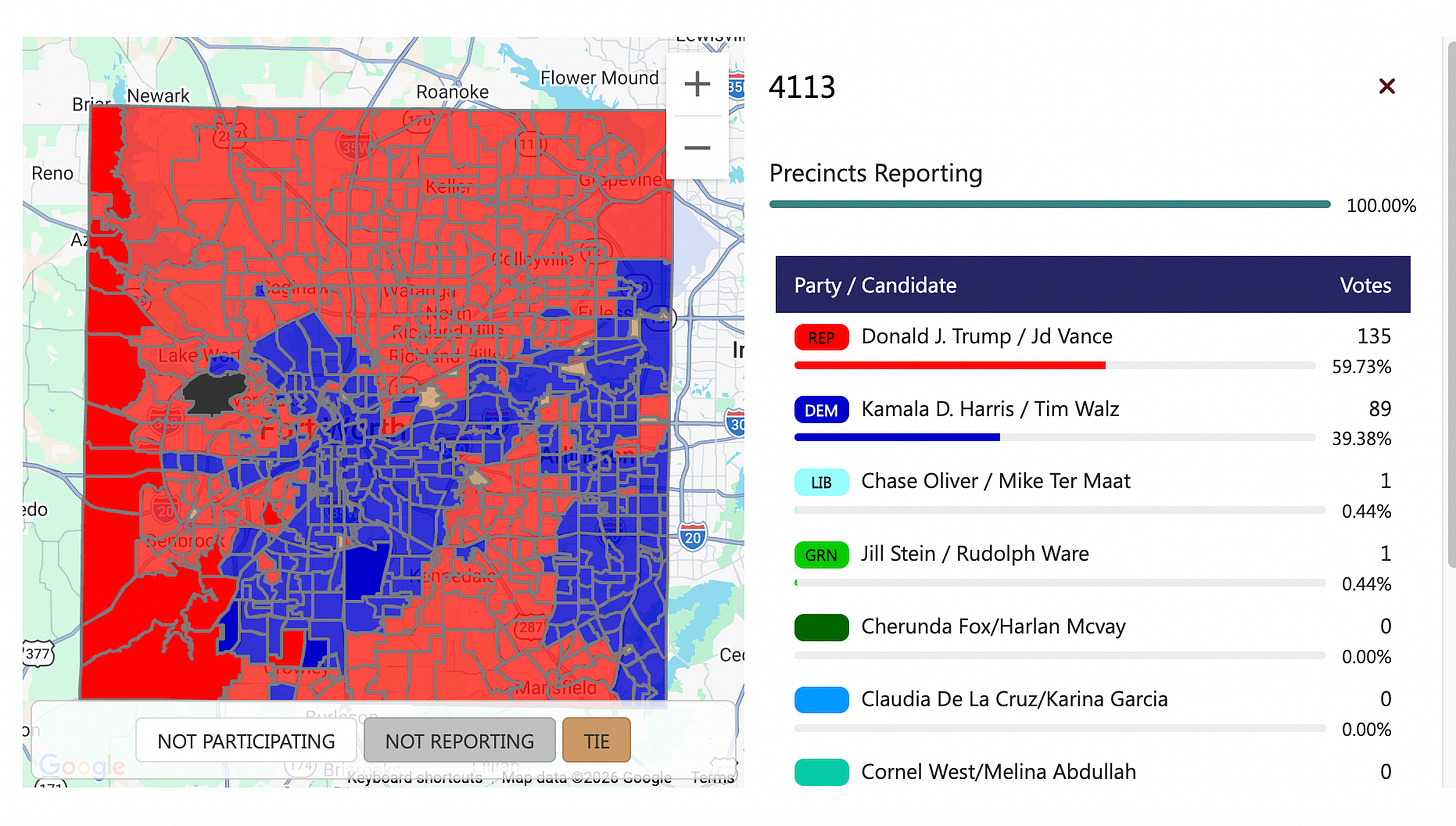Click the Map data ©2026 Google attribution
Image resolution: width=1456 pixels, height=826 pixels.
coord(586,777)
